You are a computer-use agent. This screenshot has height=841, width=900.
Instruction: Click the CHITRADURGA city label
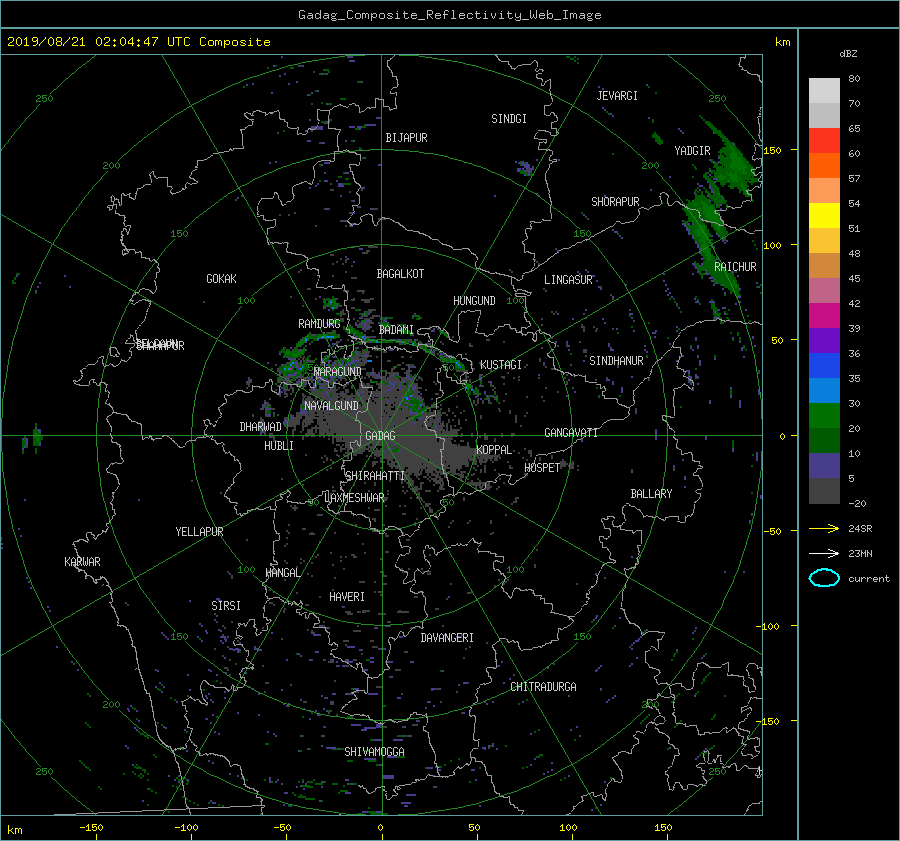point(544,687)
